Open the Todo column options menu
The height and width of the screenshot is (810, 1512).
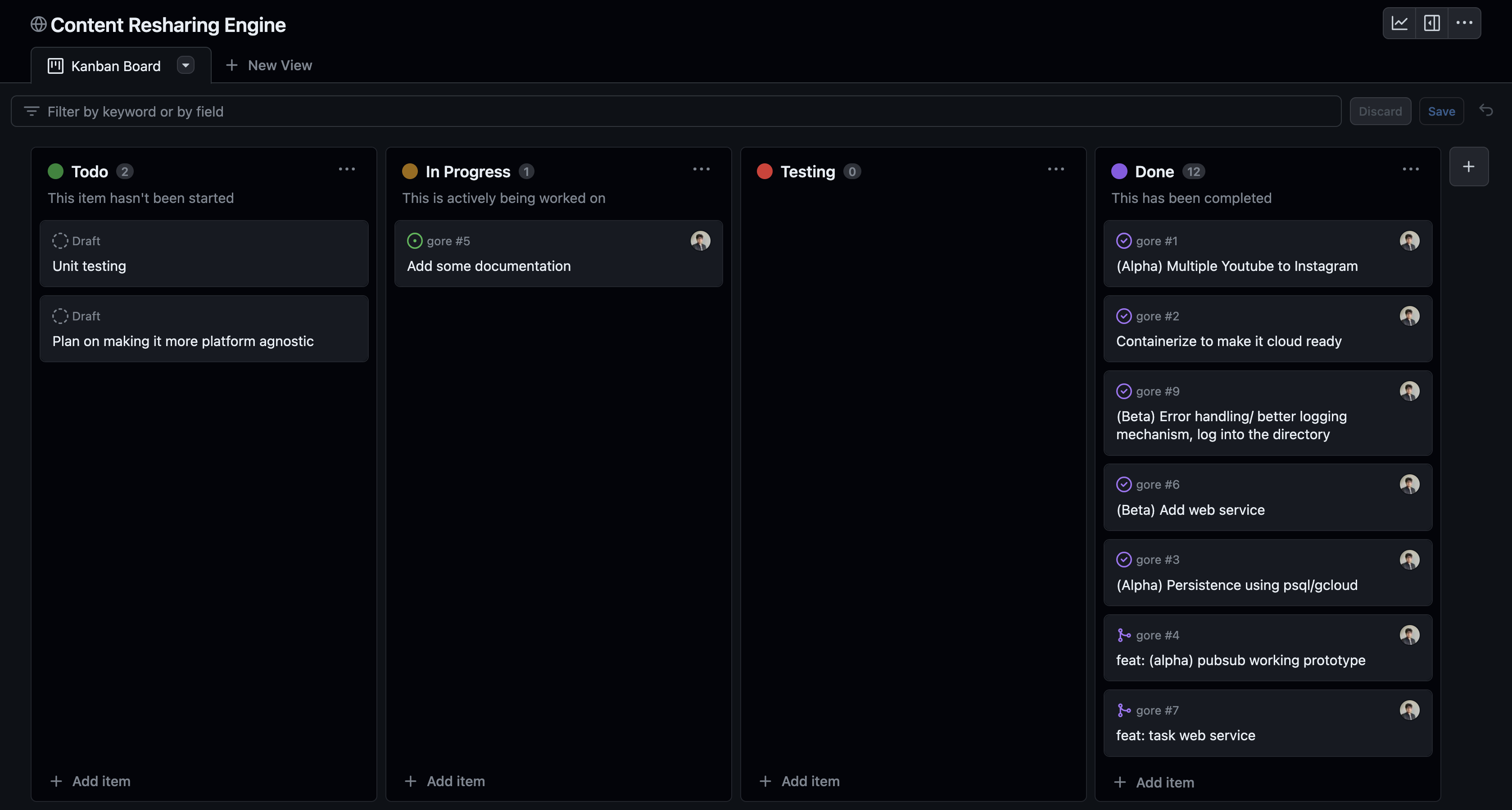346,170
